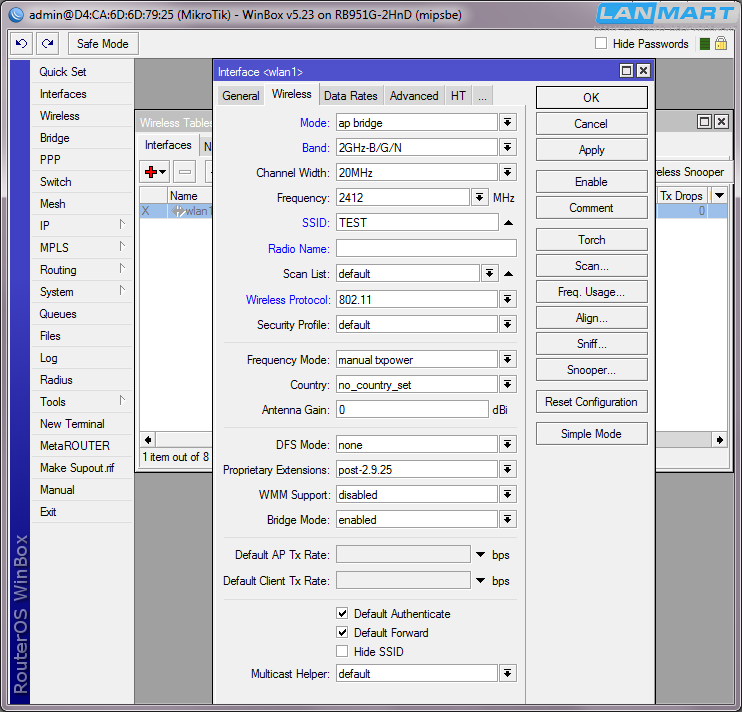The width and height of the screenshot is (742, 712).
Task: Open the Scan List dropdown
Action: (x=489, y=274)
